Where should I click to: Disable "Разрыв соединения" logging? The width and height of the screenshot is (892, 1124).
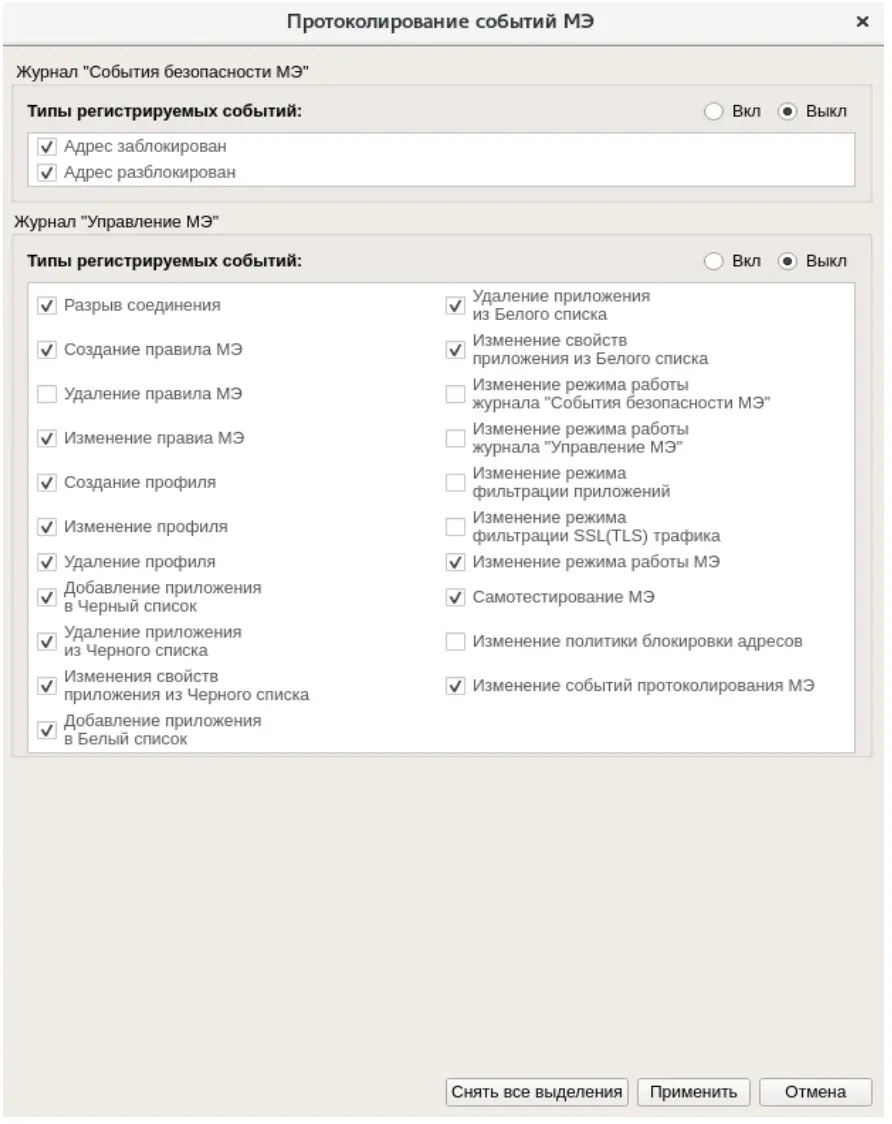click(x=46, y=306)
